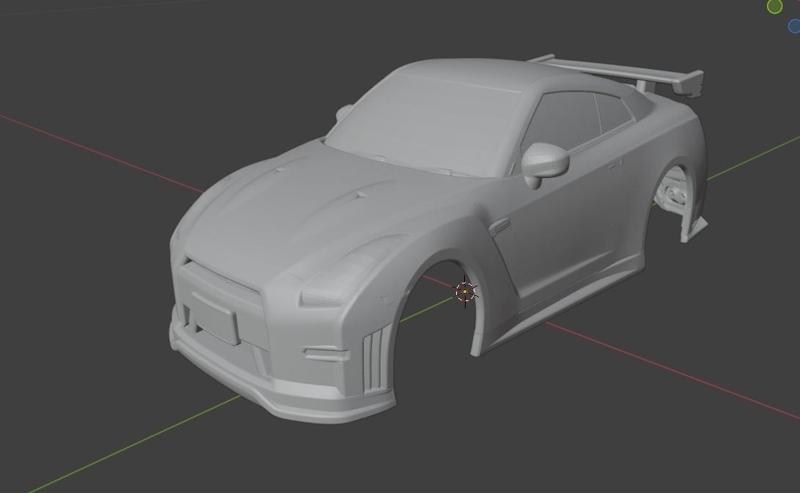
Task: Click the vertical vent slats on the front bumper
Action: (x=377, y=360)
